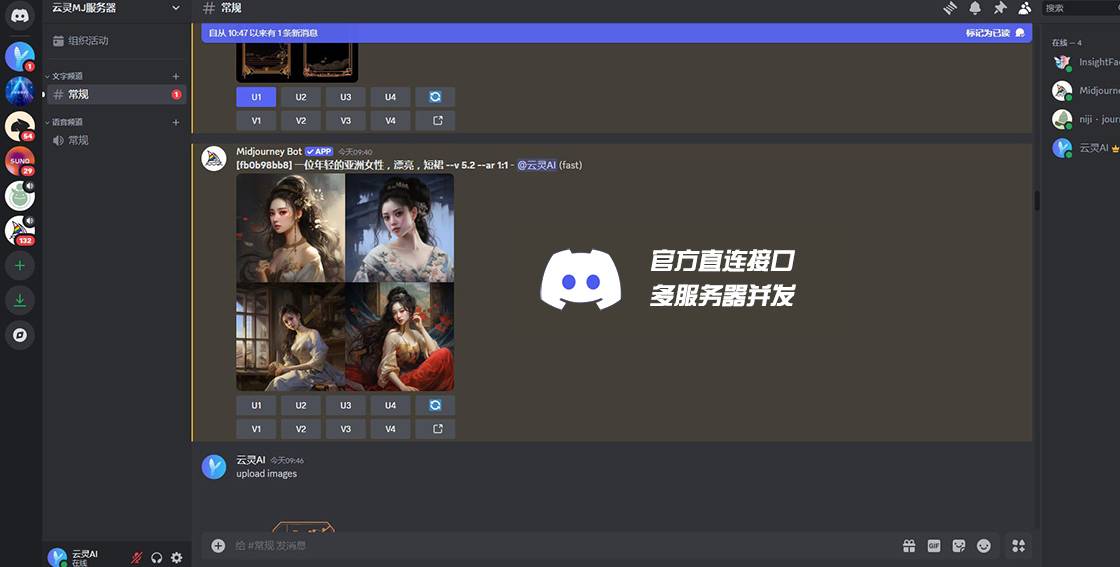The width and height of the screenshot is (1120, 567).
Task: Open niji · journey member entry
Action: point(1084,119)
